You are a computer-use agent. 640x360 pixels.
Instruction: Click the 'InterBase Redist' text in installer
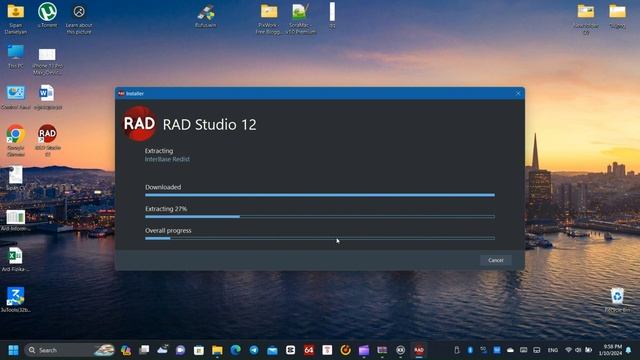pyautogui.click(x=167, y=159)
